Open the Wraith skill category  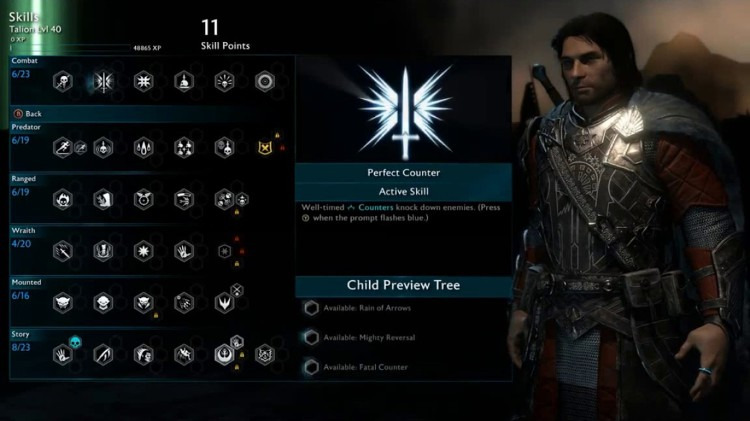23,231
